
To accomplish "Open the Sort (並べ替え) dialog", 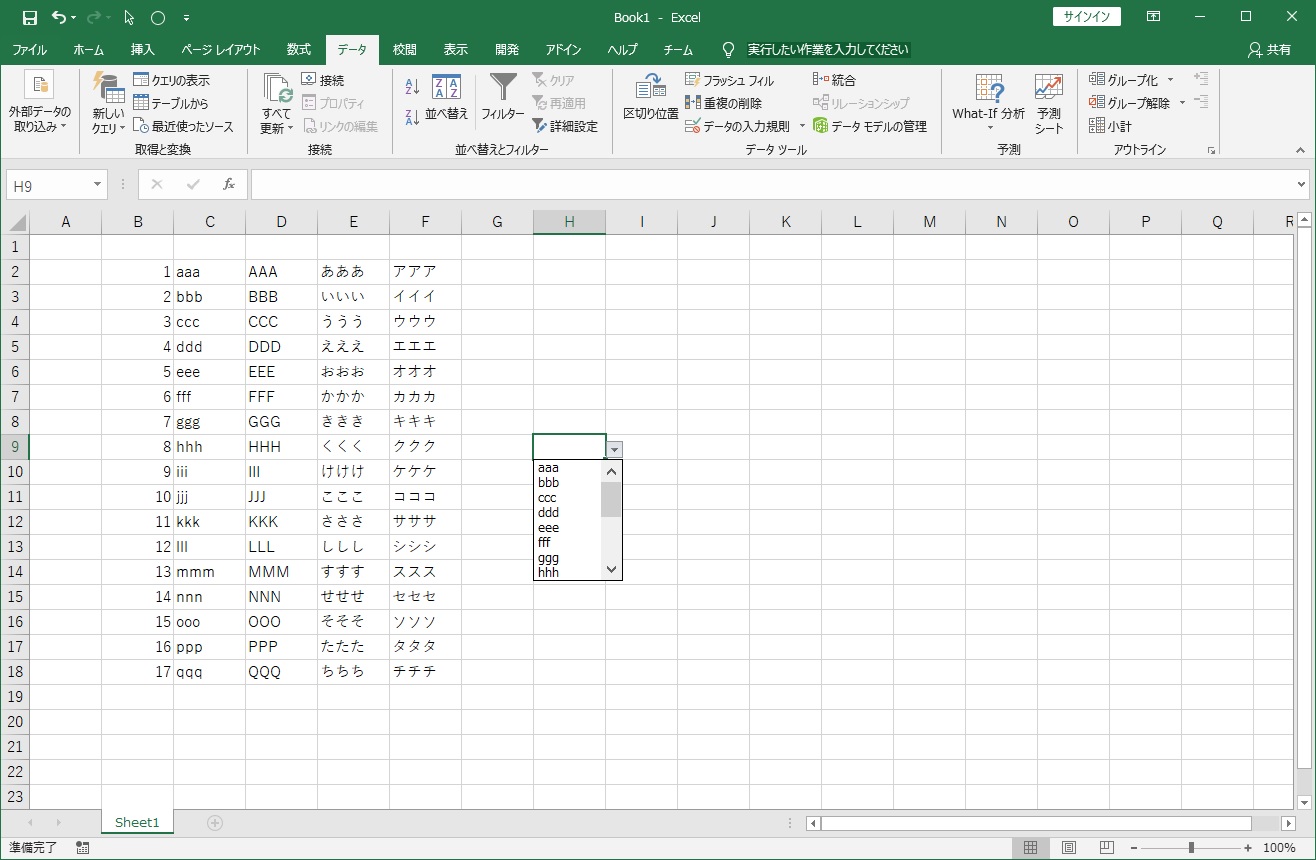I will pos(447,98).
